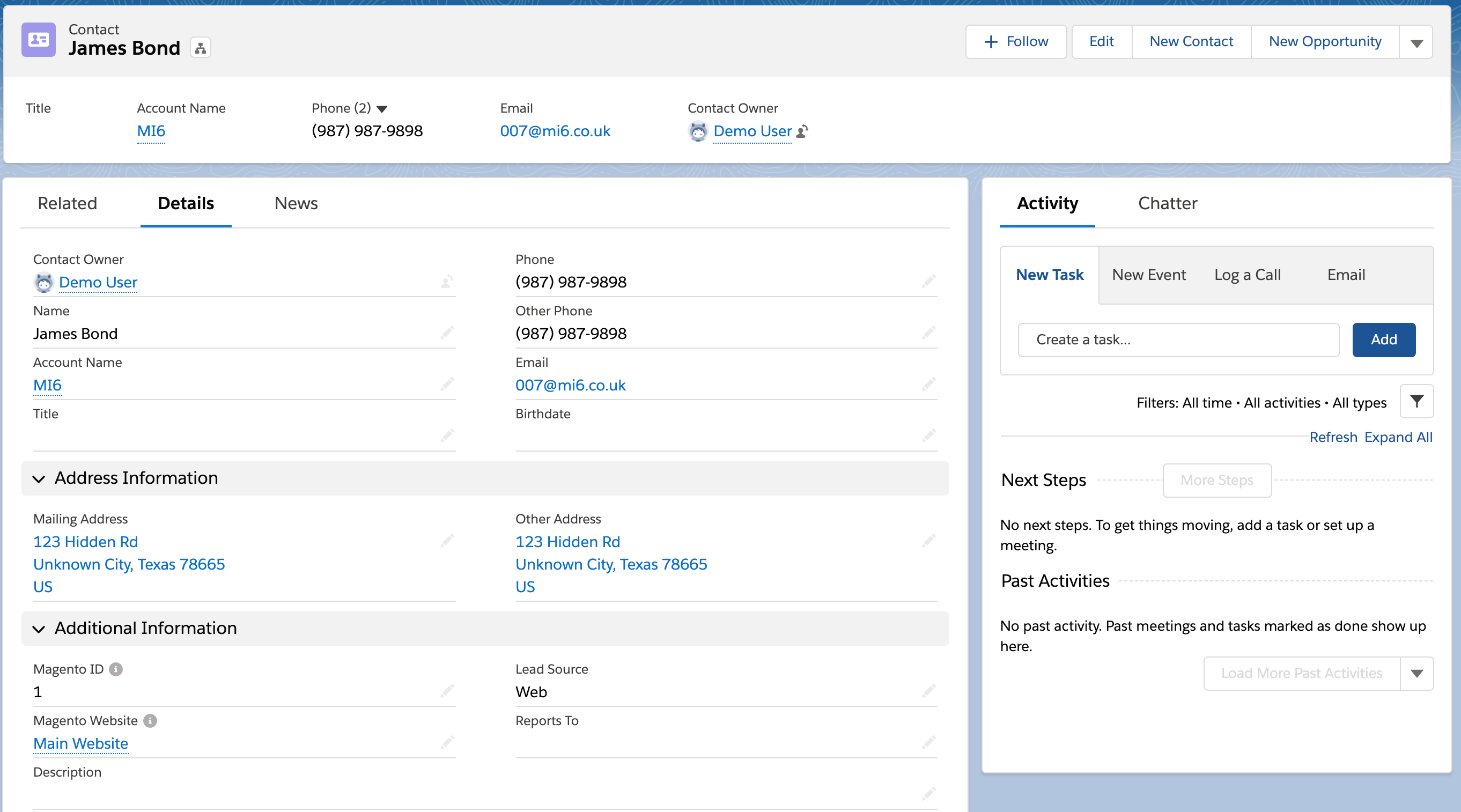Open the Phone (2) dropdown arrow
Image resolution: width=1461 pixels, height=812 pixels.
[x=382, y=109]
